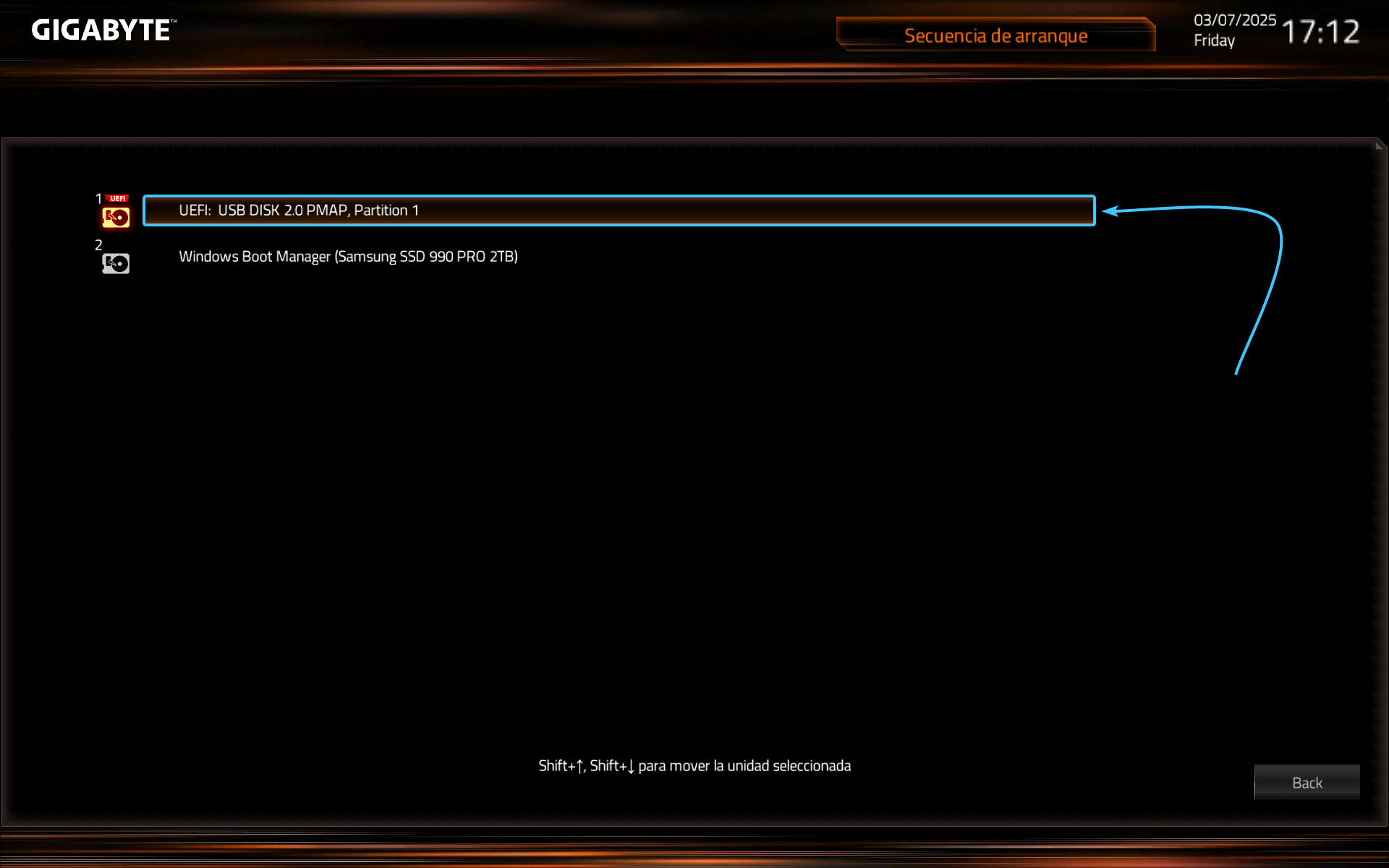Click the Friday weekday label
This screenshot has height=868, width=1389.
coord(1214,41)
